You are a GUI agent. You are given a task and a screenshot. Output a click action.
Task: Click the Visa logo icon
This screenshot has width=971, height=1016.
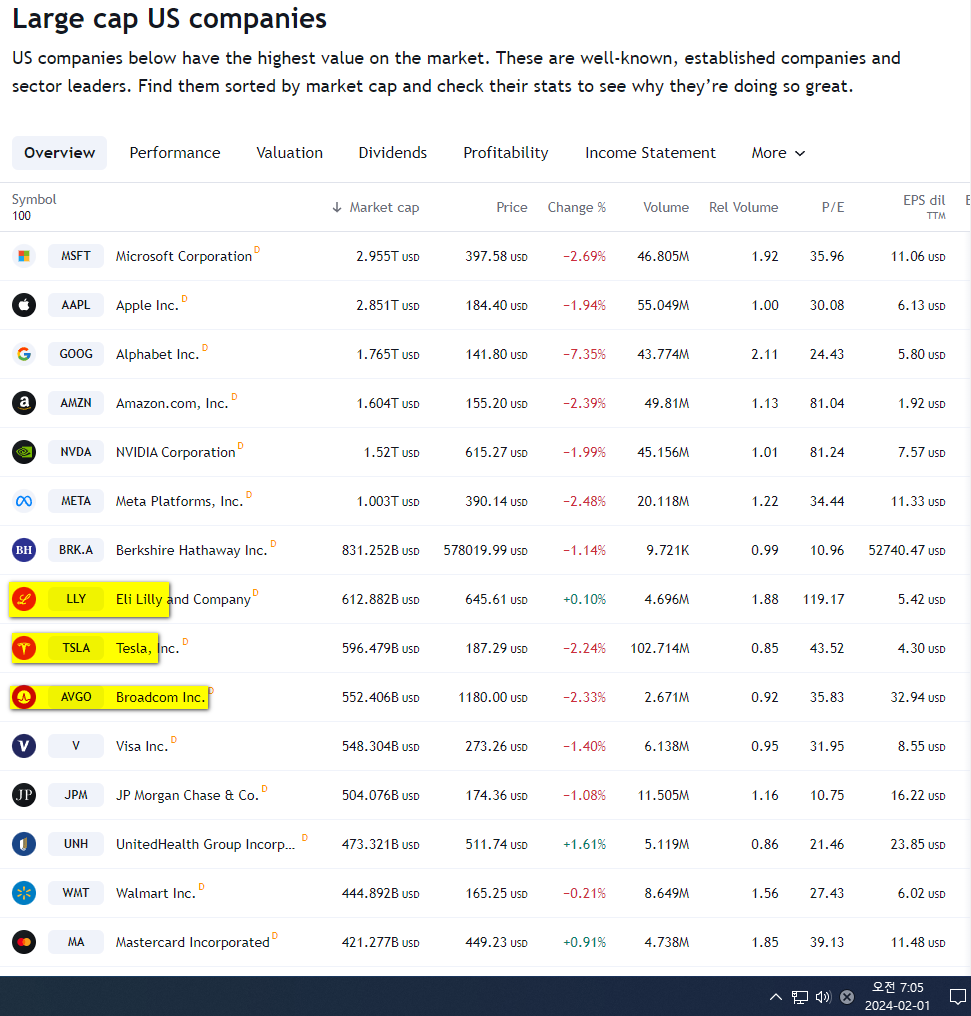[24, 746]
